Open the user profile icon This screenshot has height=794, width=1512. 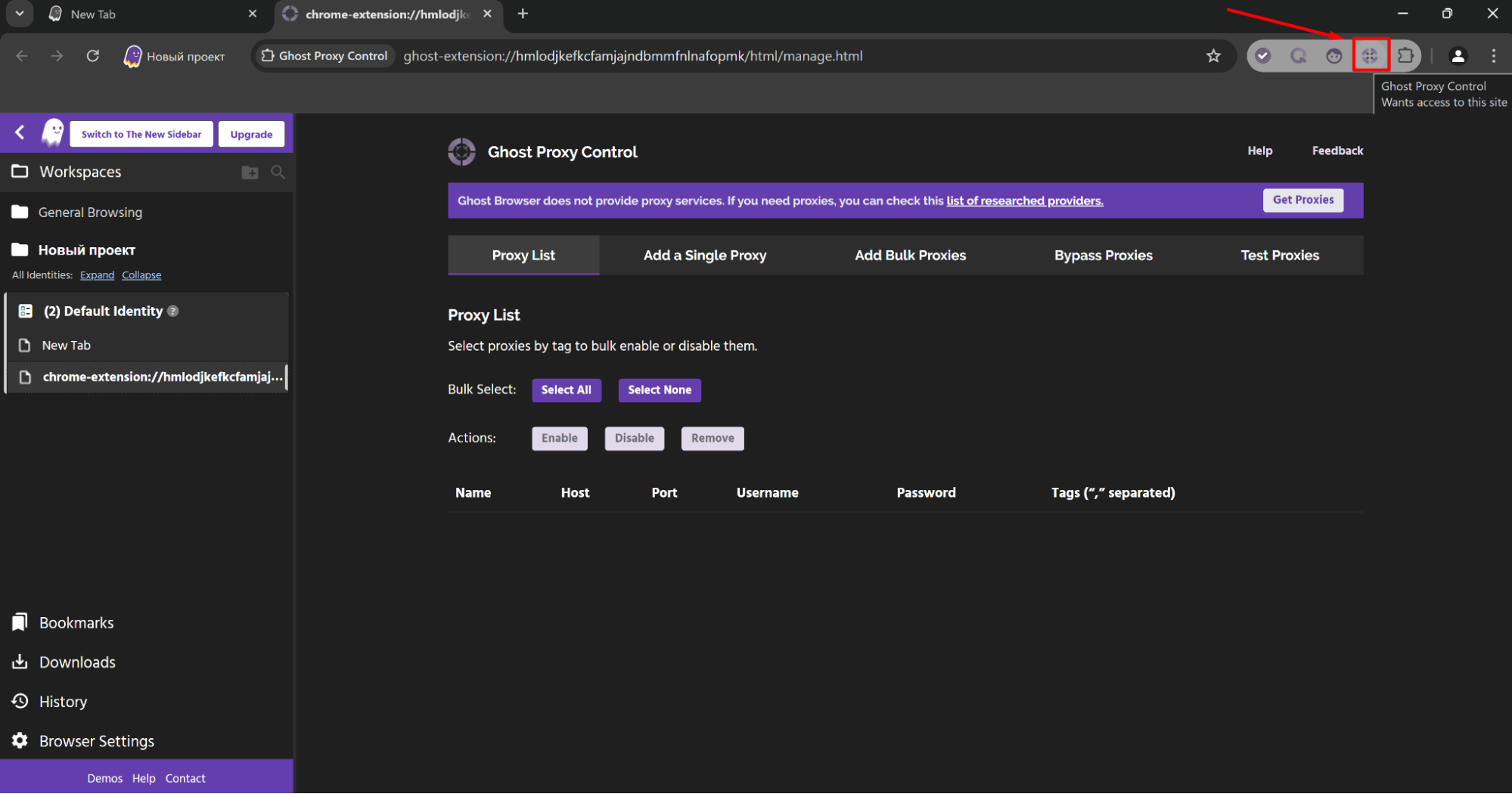pos(1458,56)
